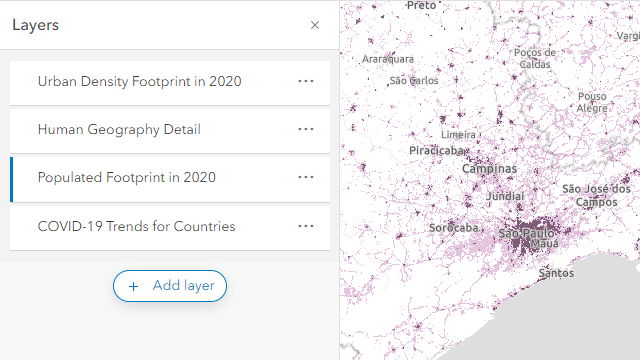Click the São Carlos label on the map
Viewport: 640px width, 360px height.
tap(414, 80)
